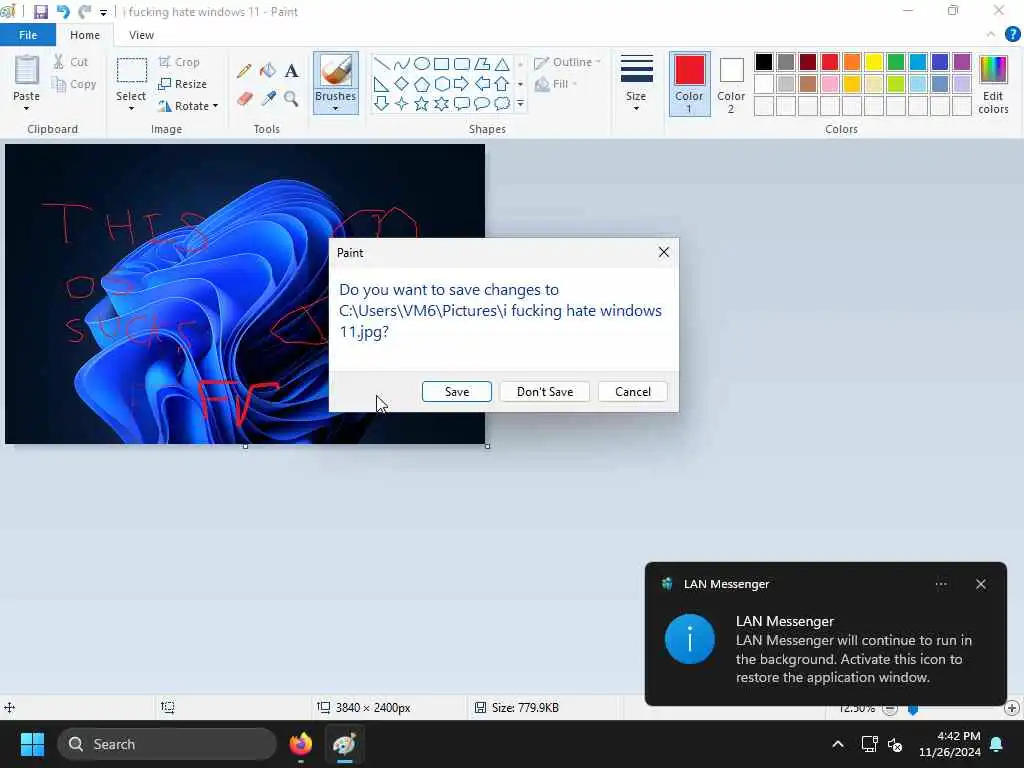Open LAN Messenger notification options menu
Viewport: 1024px width, 768px height.
tap(941, 584)
